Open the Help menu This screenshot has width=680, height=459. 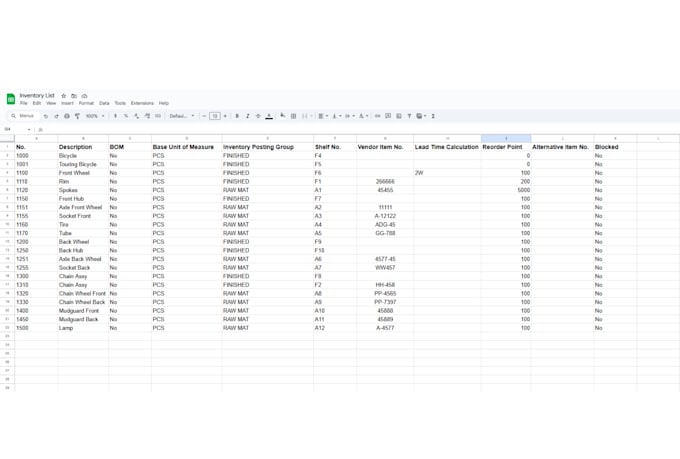click(163, 103)
